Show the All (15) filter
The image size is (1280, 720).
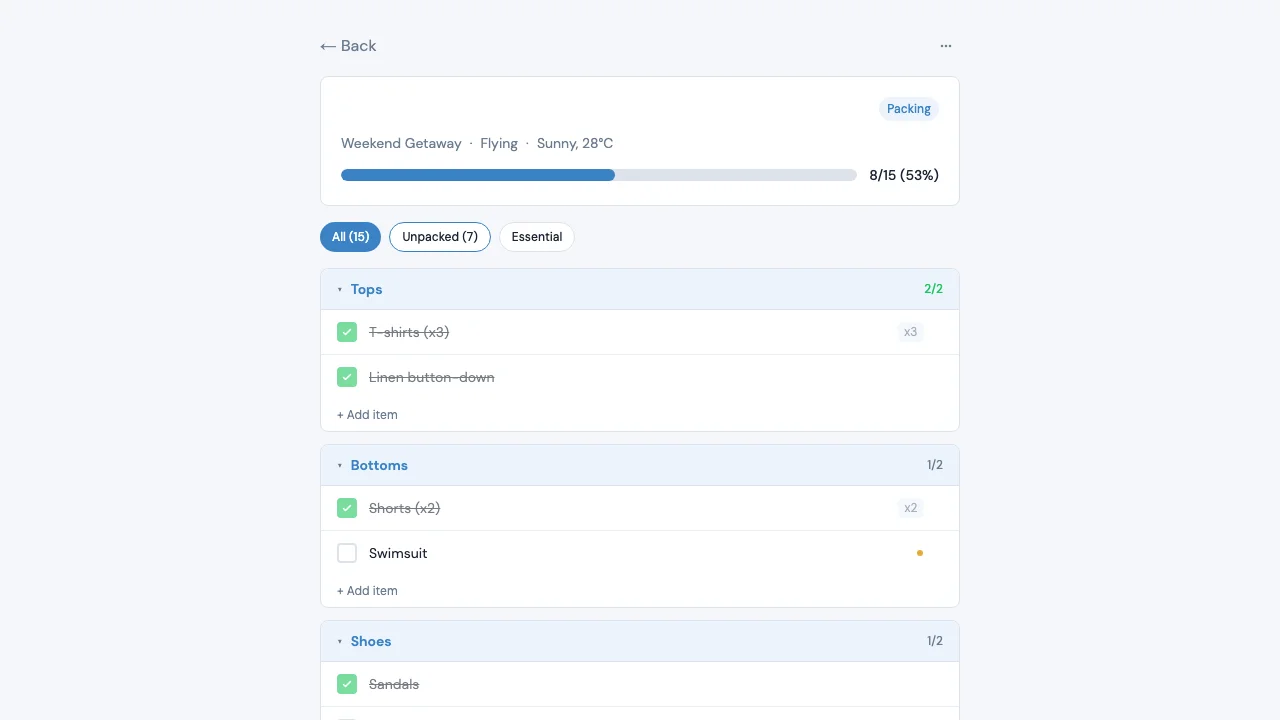click(350, 237)
